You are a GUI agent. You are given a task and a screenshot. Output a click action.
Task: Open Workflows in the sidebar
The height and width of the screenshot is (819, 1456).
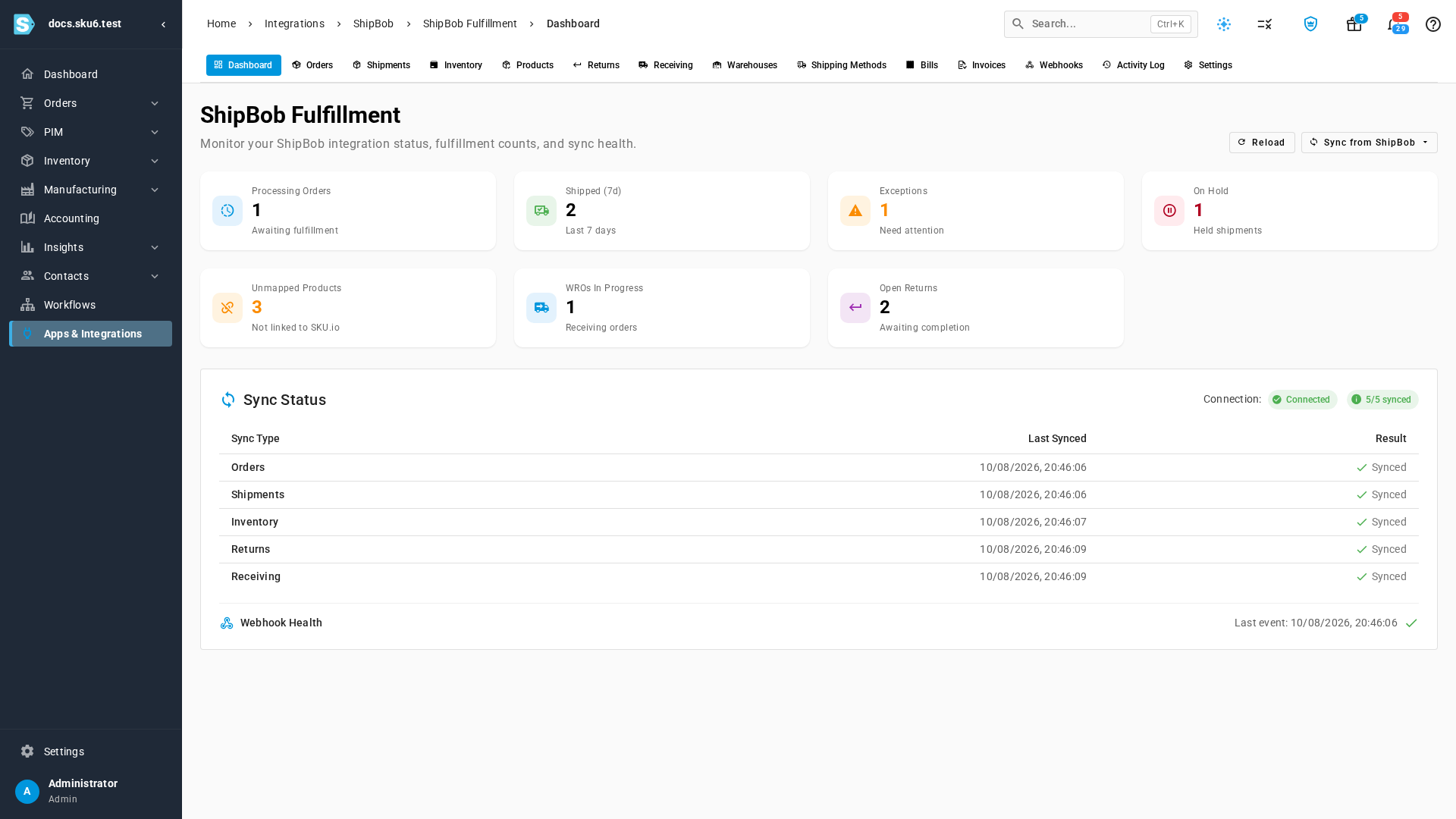click(90, 305)
